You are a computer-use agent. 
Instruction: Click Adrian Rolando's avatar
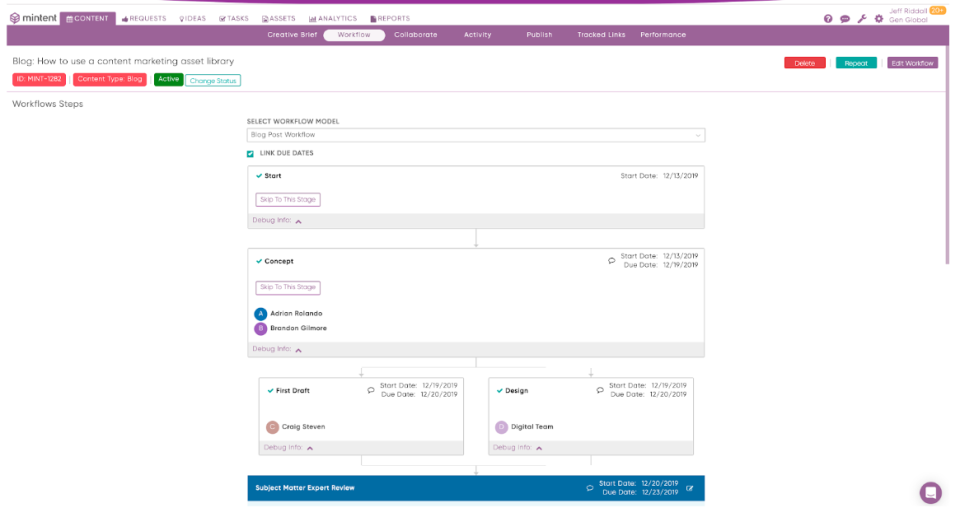pyautogui.click(x=260, y=314)
